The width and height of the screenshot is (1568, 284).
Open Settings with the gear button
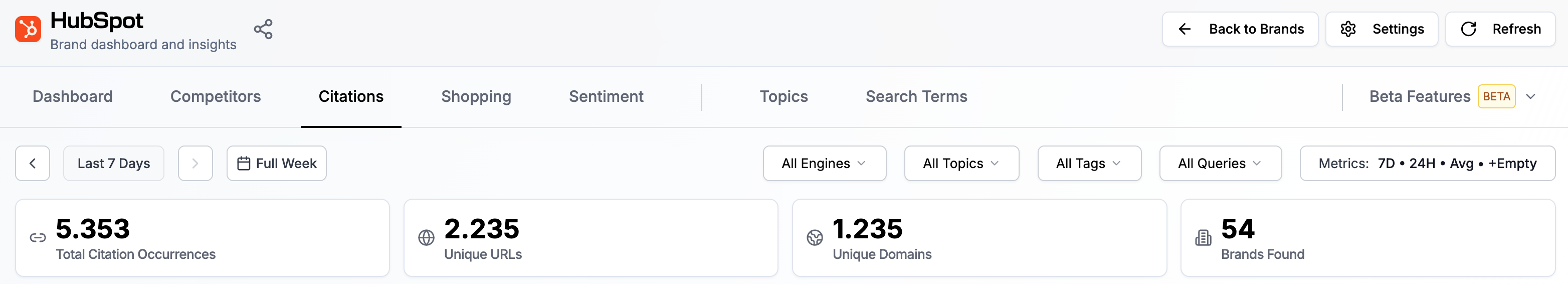[x=1382, y=29]
